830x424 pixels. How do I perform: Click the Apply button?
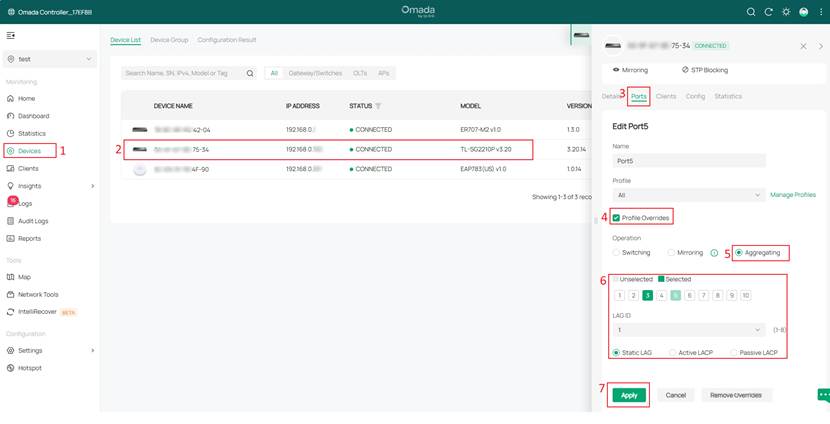click(629, 395)
